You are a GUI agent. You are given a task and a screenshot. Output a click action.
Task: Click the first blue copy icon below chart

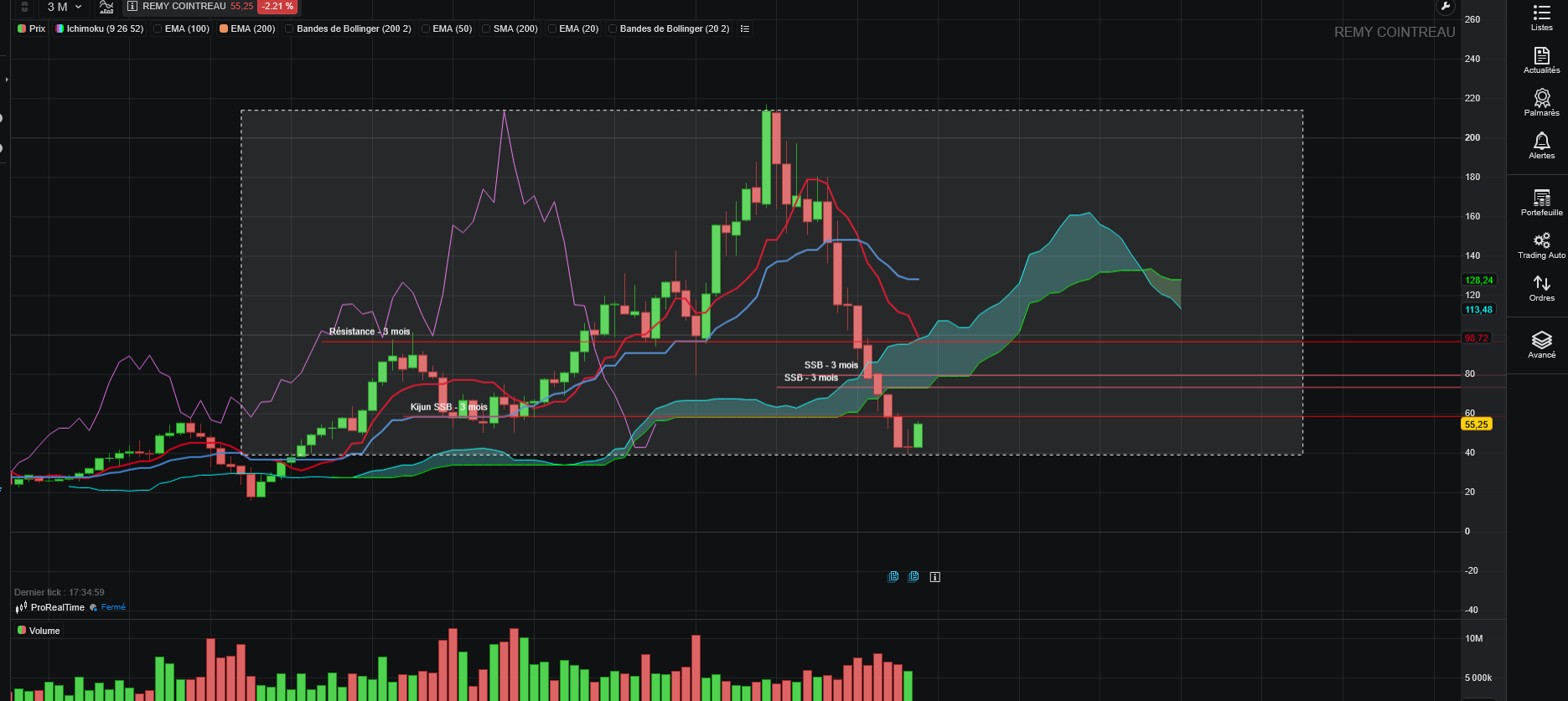[x=893, y=576]
